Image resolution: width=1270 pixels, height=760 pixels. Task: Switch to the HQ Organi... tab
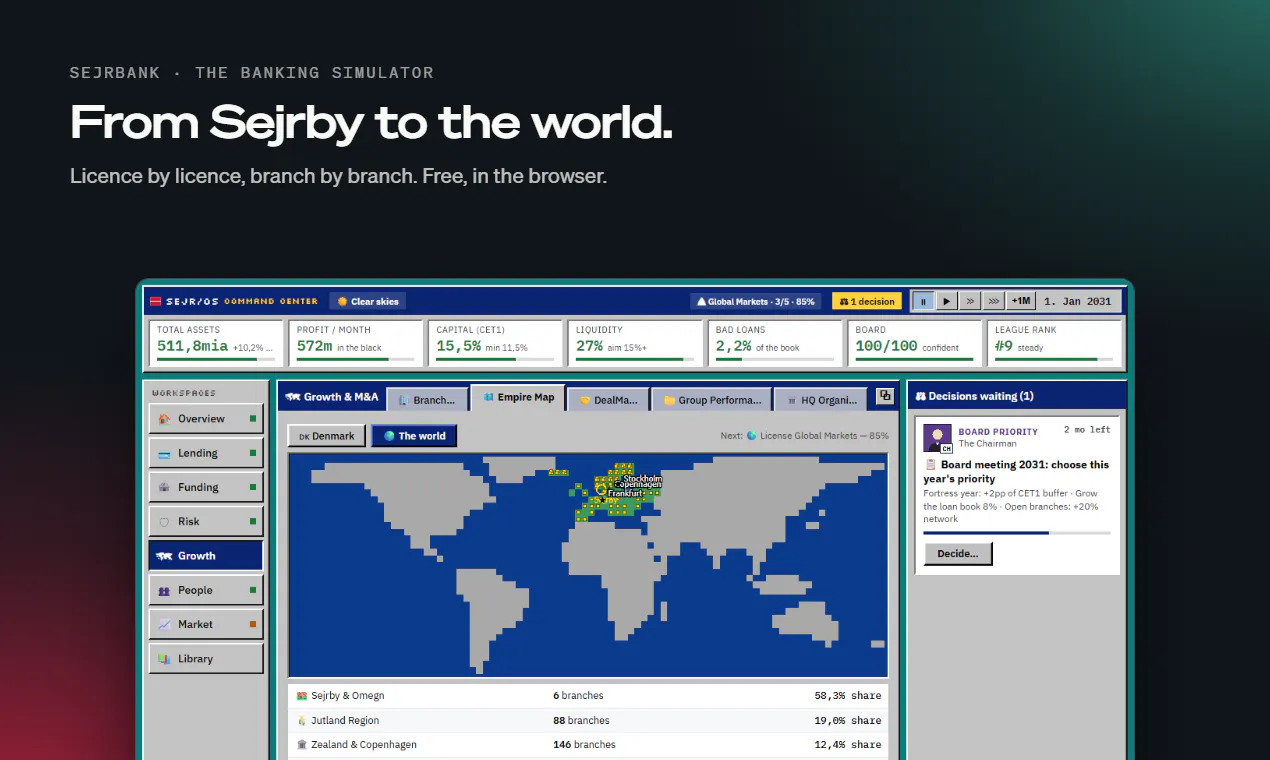820,399
